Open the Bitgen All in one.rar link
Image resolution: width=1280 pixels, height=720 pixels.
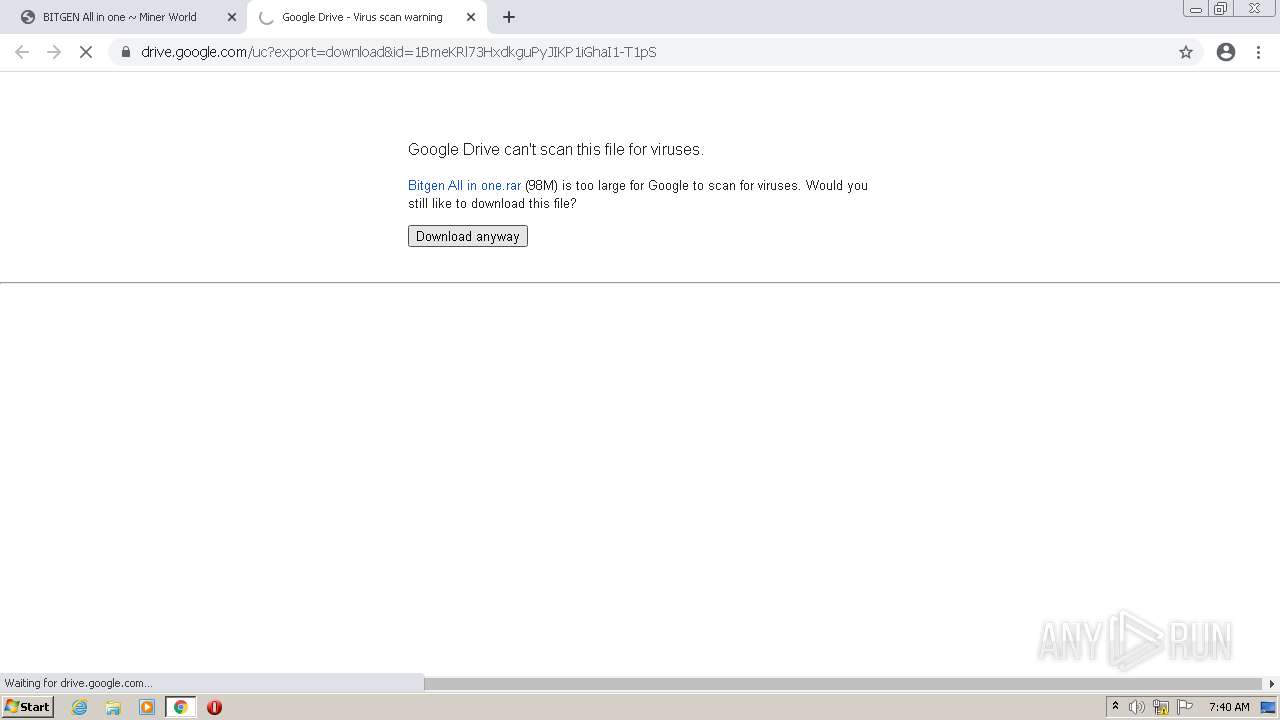[464, 185]
